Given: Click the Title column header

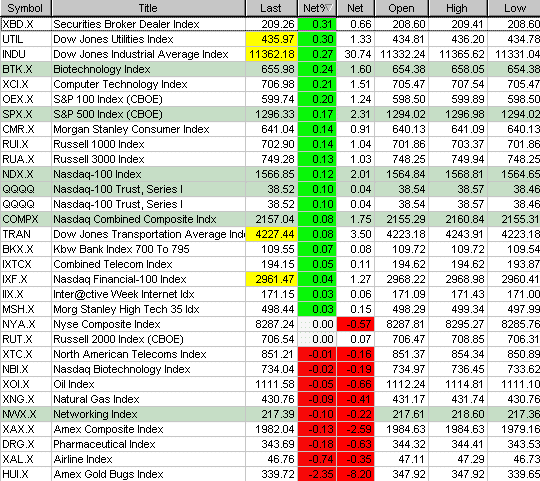Looking at the screenshot, I should 148,8.
